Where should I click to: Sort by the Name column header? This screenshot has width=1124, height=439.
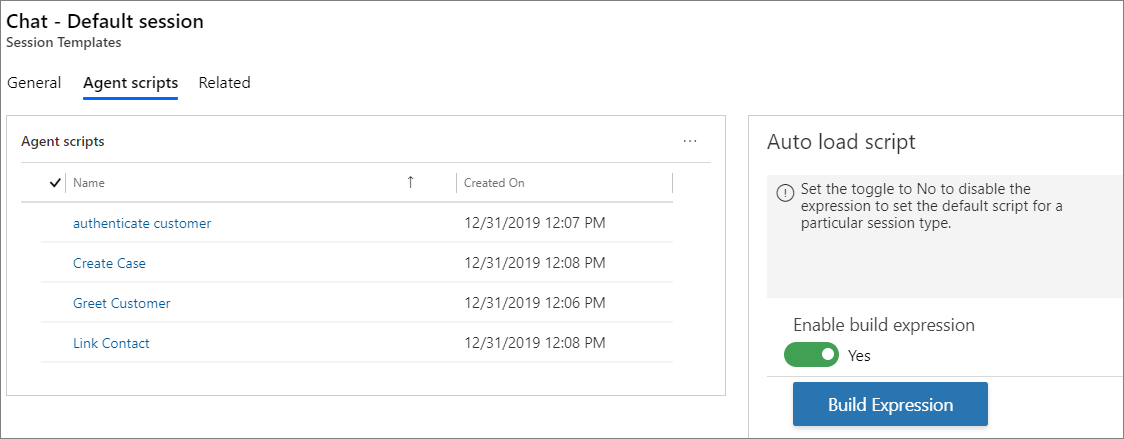pyautogui.click(x=89, y=183)
